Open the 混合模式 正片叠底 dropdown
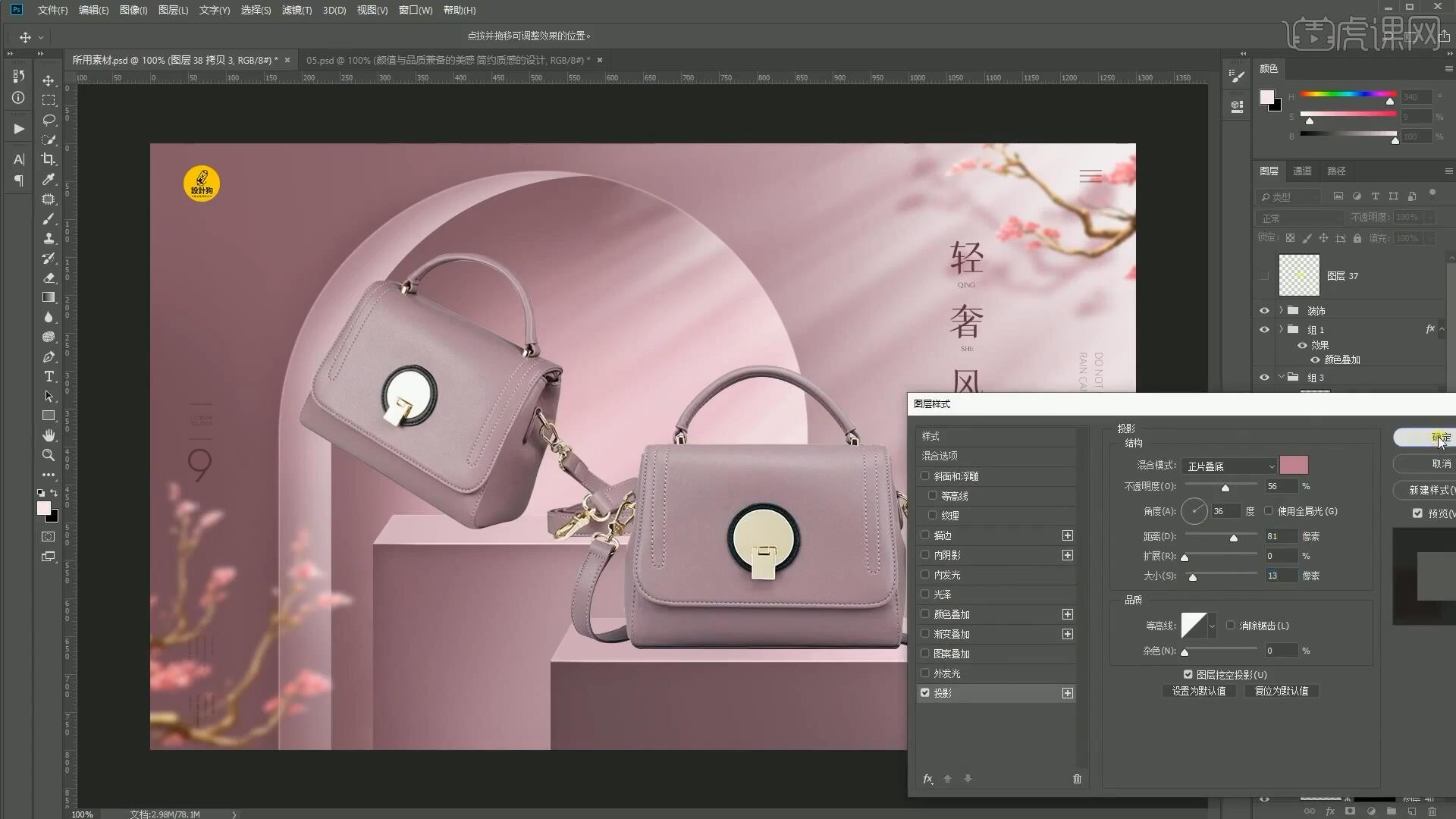 coord(1230,466)
